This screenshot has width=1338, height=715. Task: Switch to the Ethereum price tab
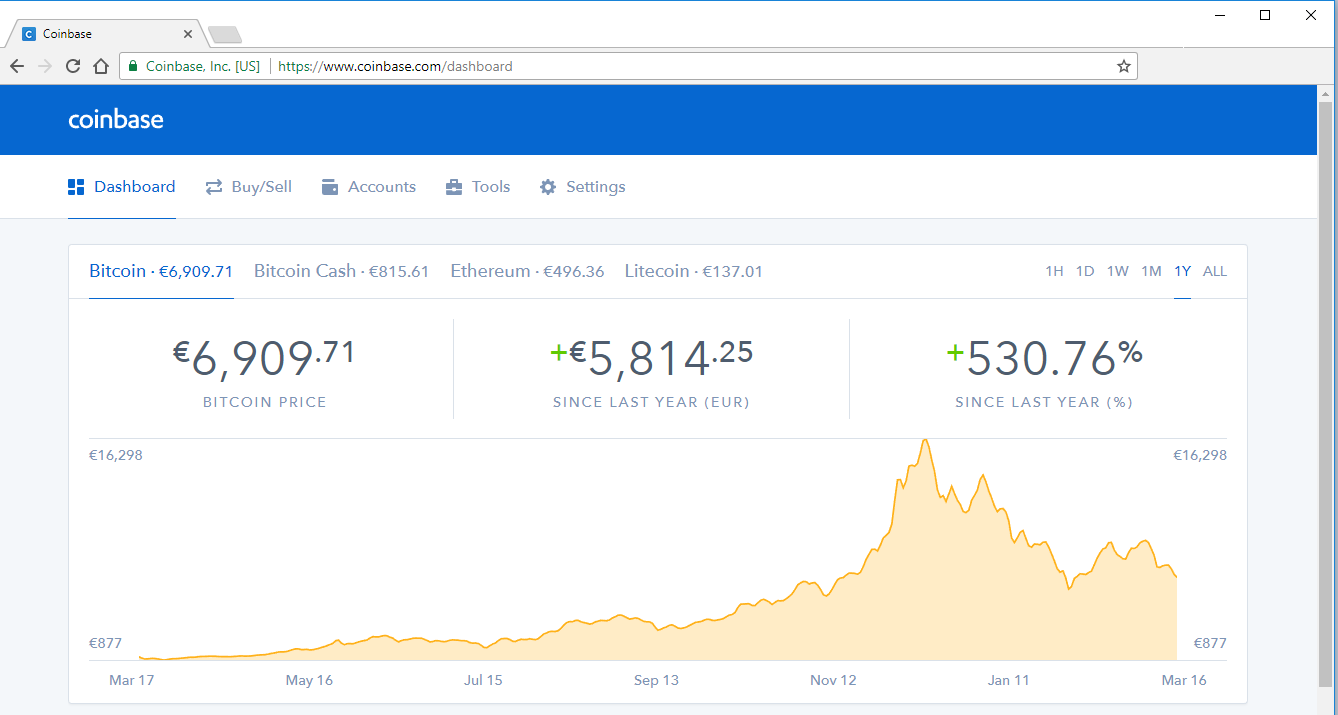coord(527,271)
